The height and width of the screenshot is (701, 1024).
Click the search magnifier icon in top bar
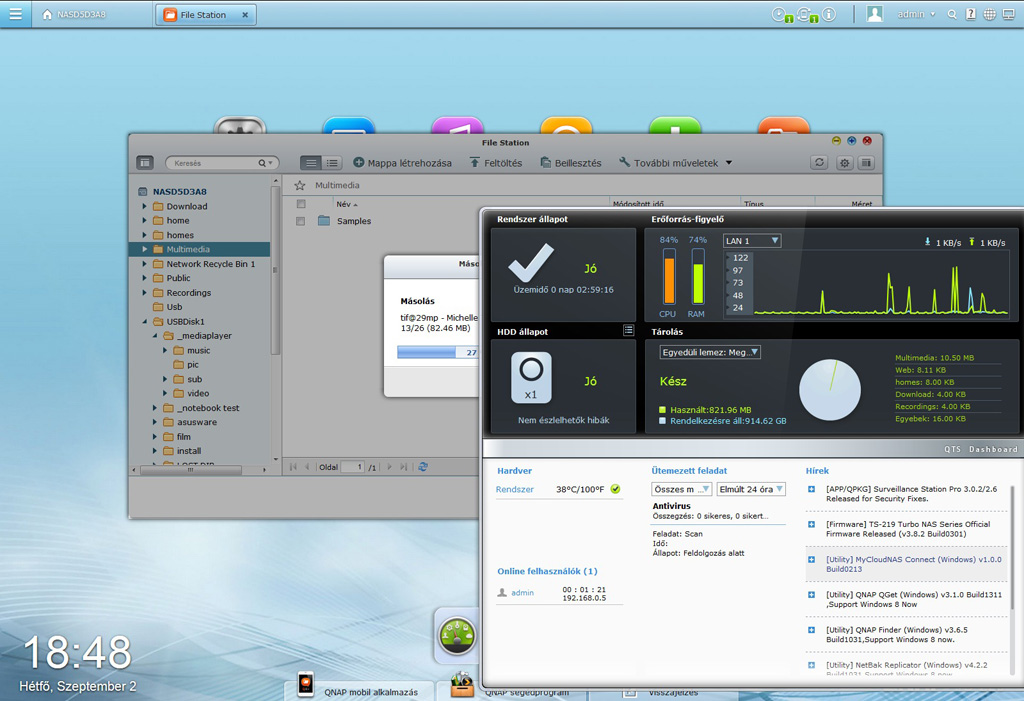(x=952, y=14)
